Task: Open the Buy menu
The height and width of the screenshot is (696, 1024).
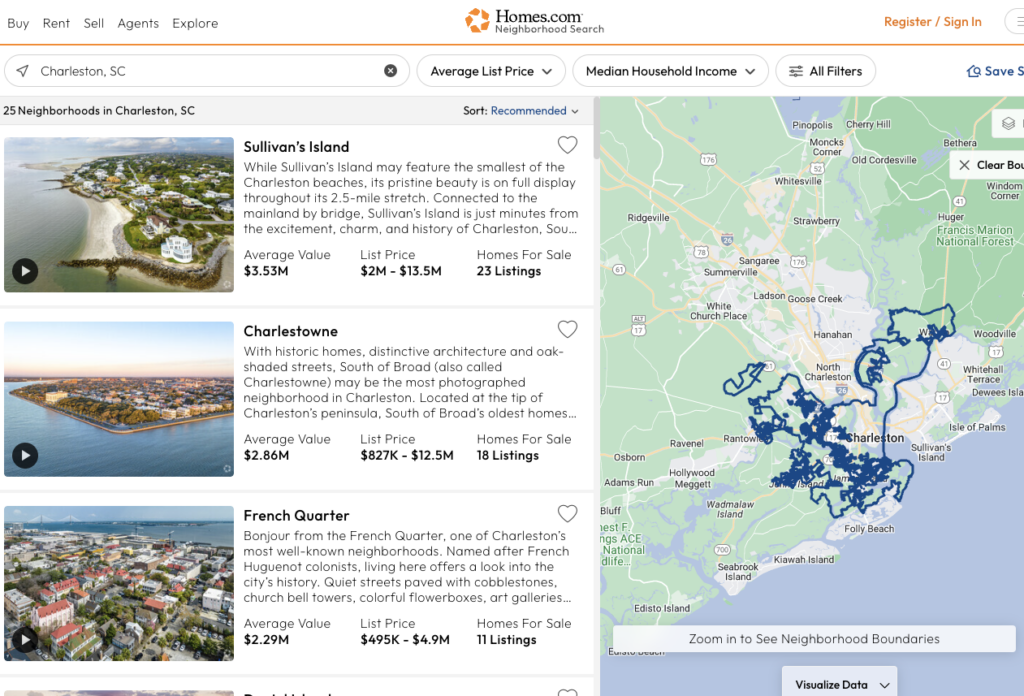Action: tap(18, 23)
